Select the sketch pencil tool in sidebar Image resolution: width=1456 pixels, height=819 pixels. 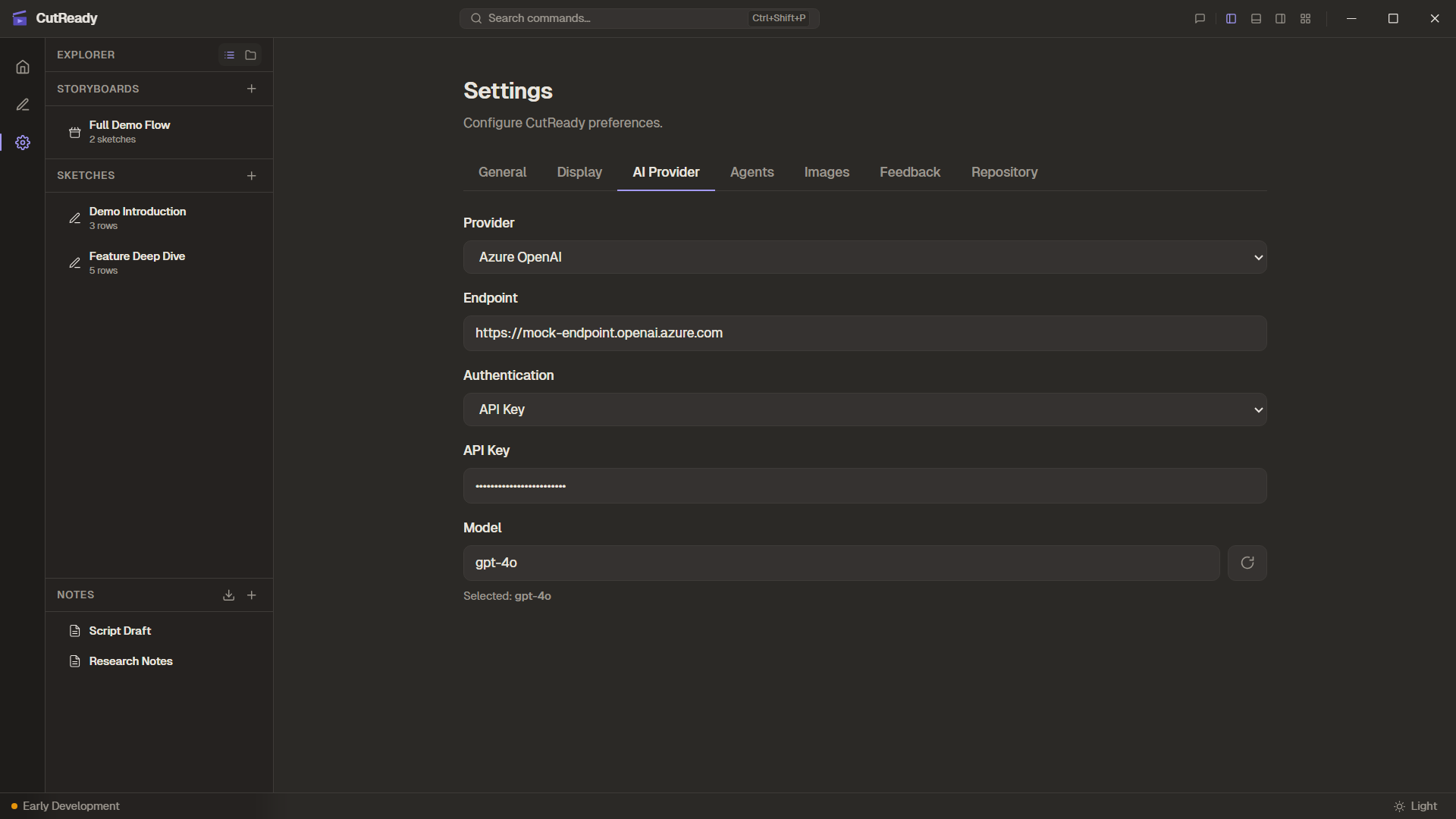(x=23, y=104)
